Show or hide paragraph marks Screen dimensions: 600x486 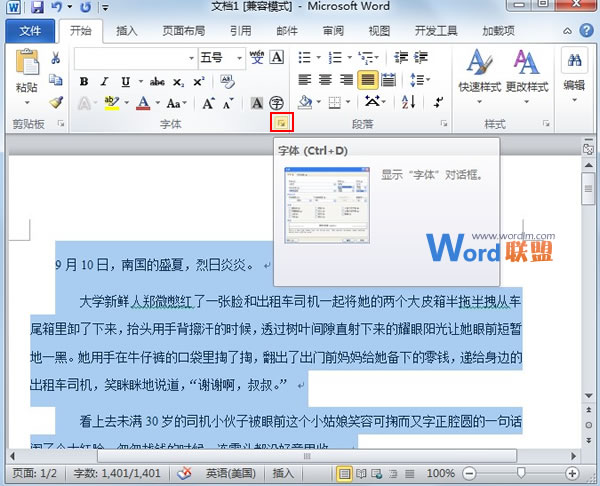(x=439, y=102)
